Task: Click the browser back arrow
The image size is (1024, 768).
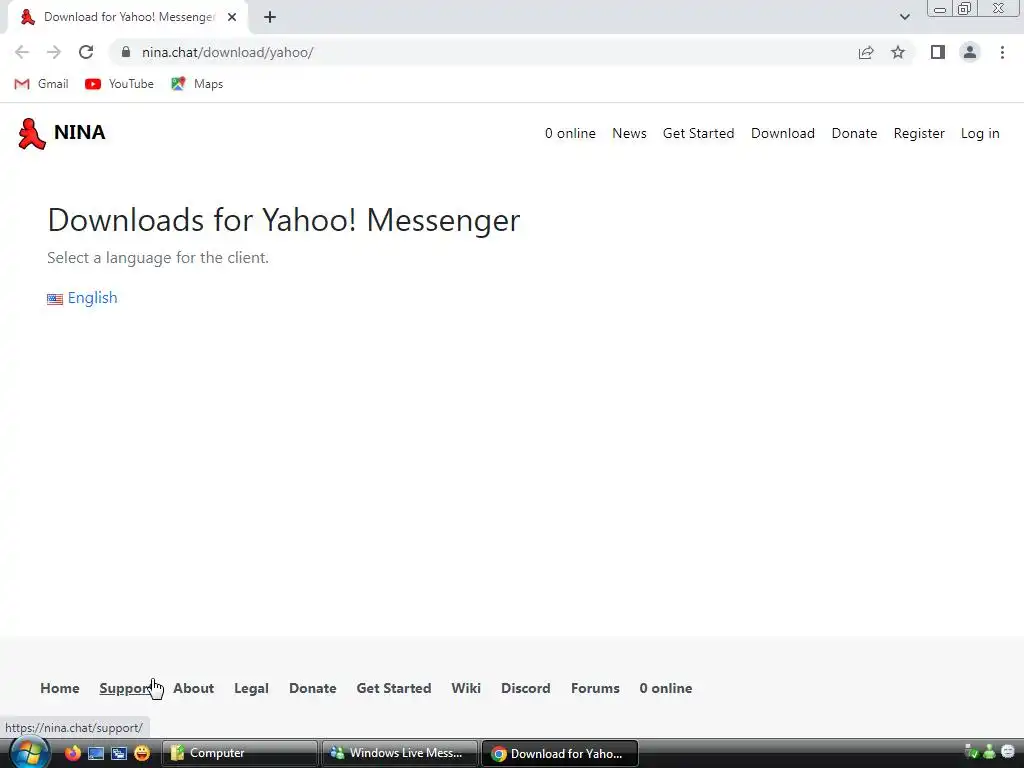Action: (x=22, y=52)
